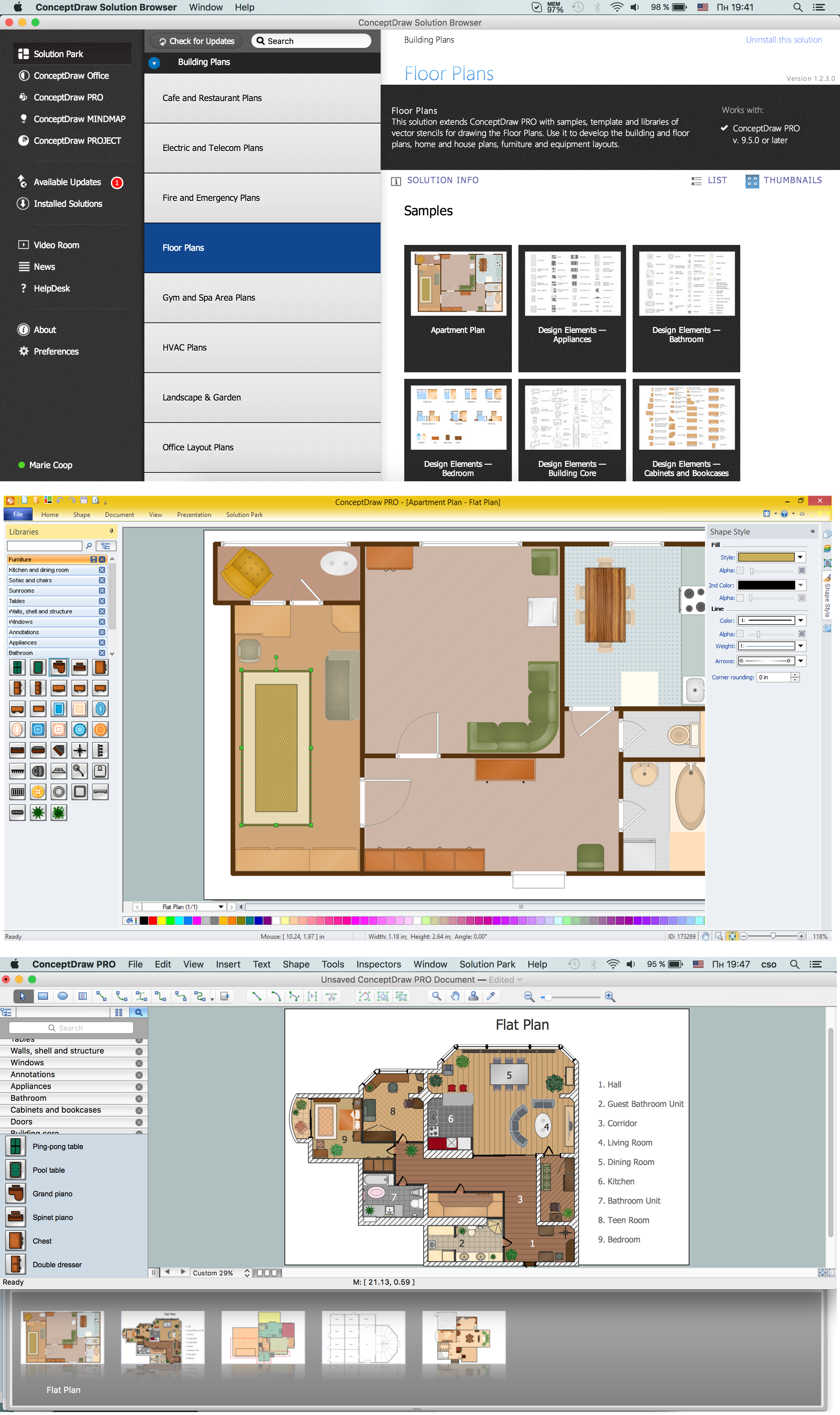The height and width of the screenshot is (1415, 840).
Task: Click the Grand piano library shape
Action: tap(52, 1194)
